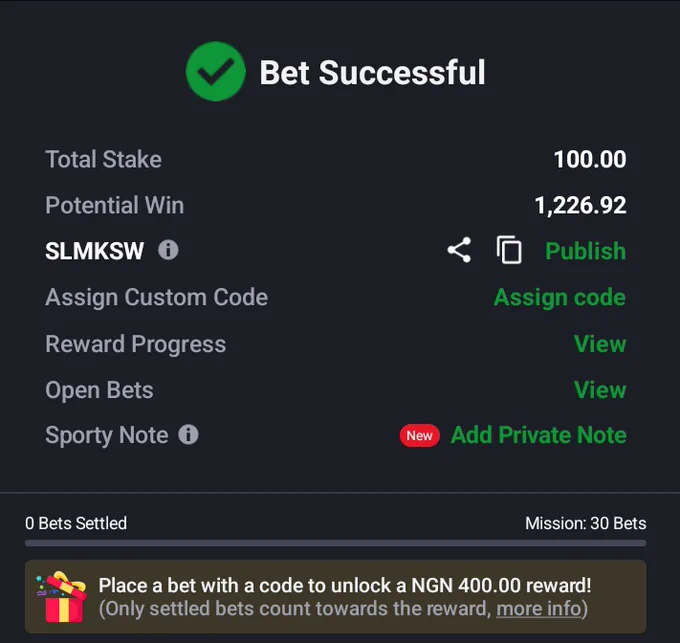The image size is (680, 643).
Task: Click the Total Stake value 100.00
Action: tap(590, 159)
